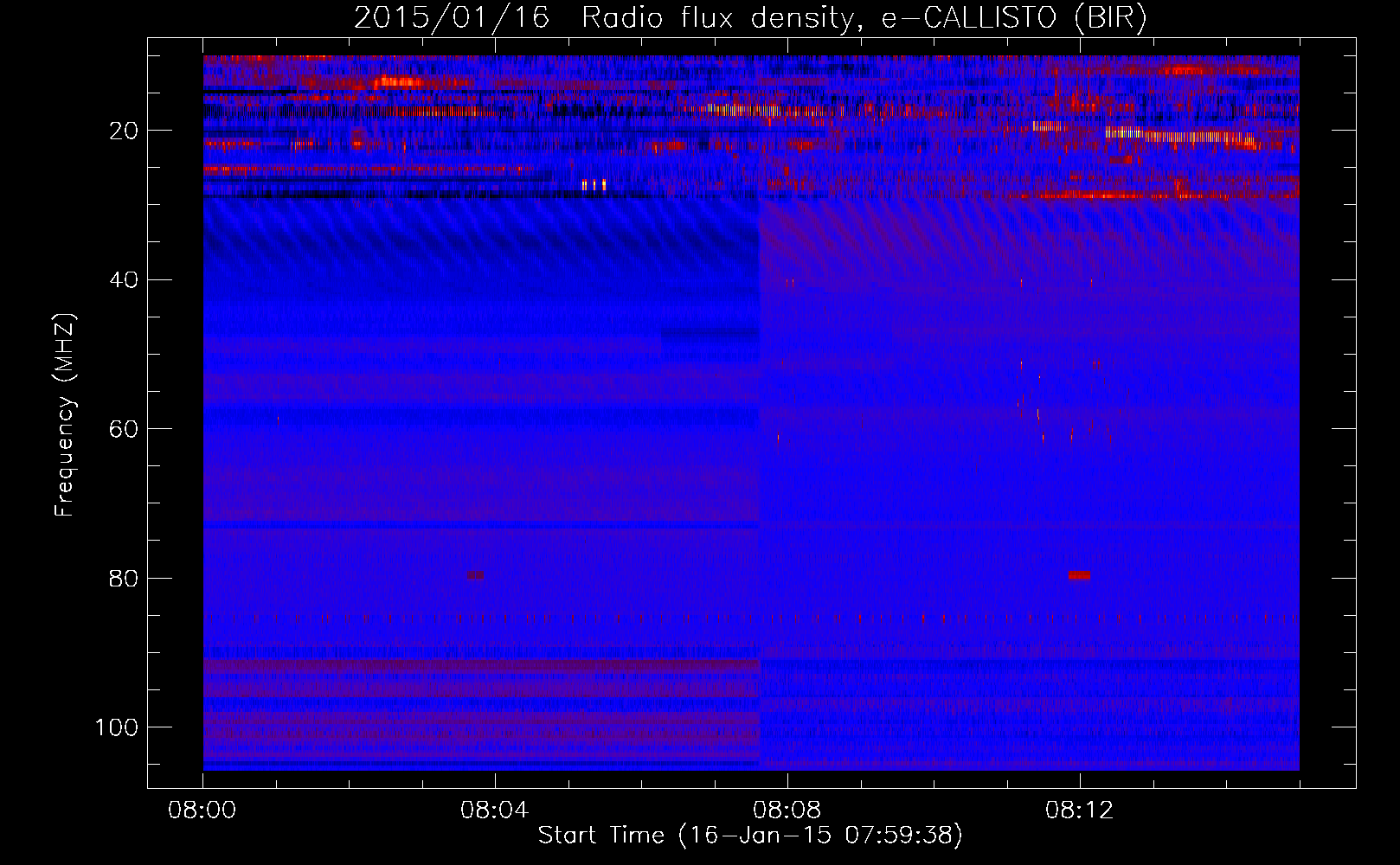Click the 80 MHz frequency tick label
The width and height of the screenshot is (1400, 865).
125,579
